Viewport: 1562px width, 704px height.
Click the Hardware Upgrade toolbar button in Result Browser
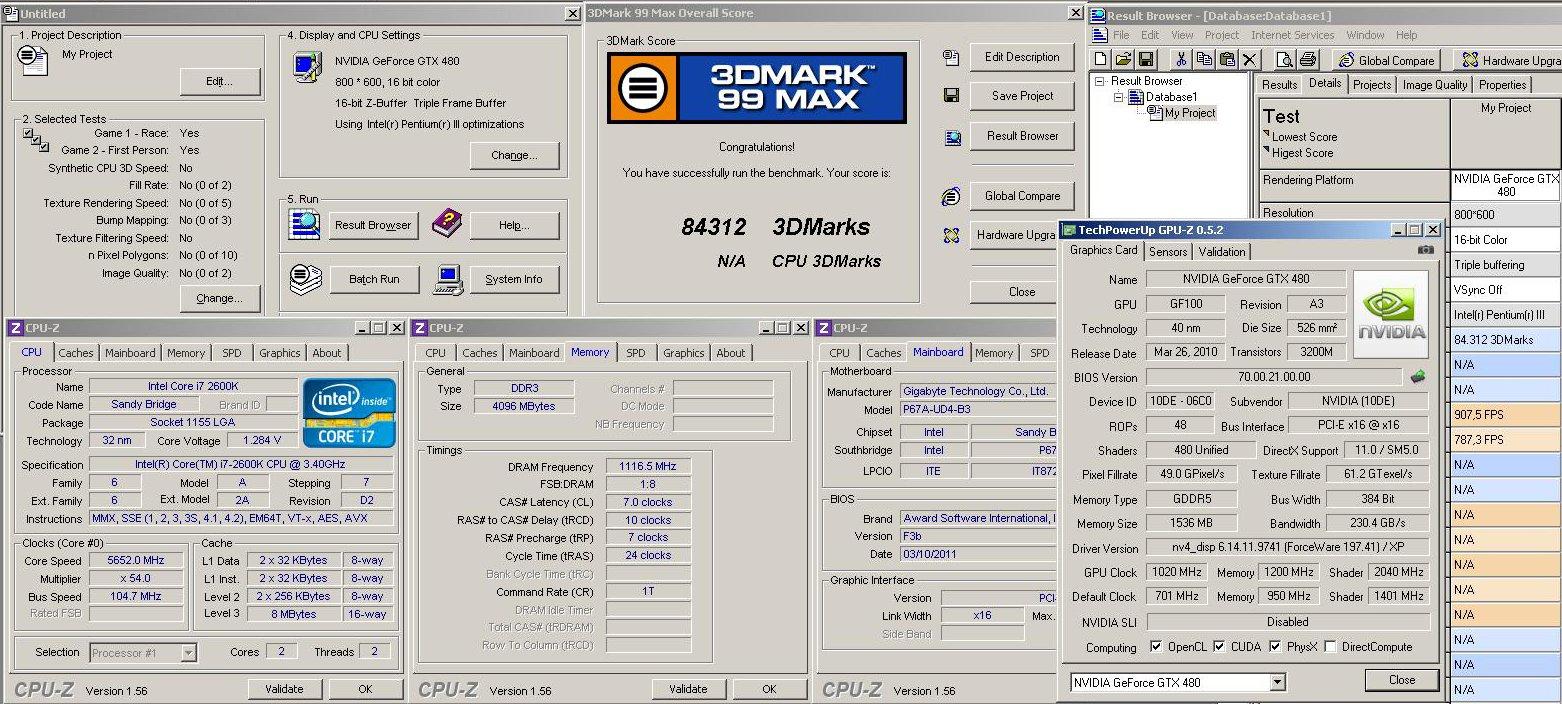point(1510,60)
